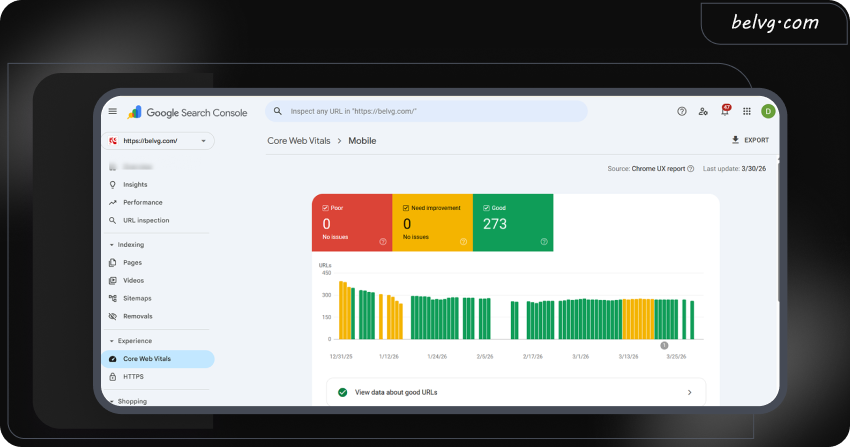
Task: Expand View data about good URLs chevron
Action: point(690,392)
